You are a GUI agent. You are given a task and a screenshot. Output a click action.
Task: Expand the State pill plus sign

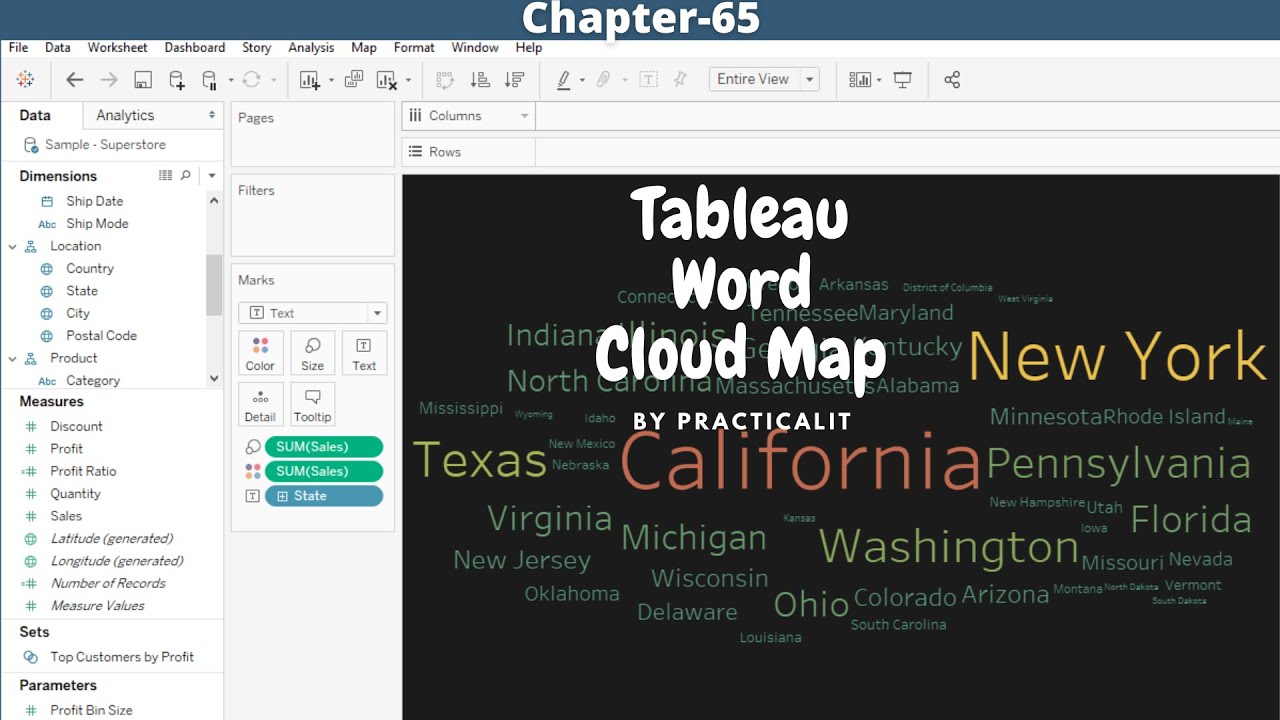tap(282, 496)
